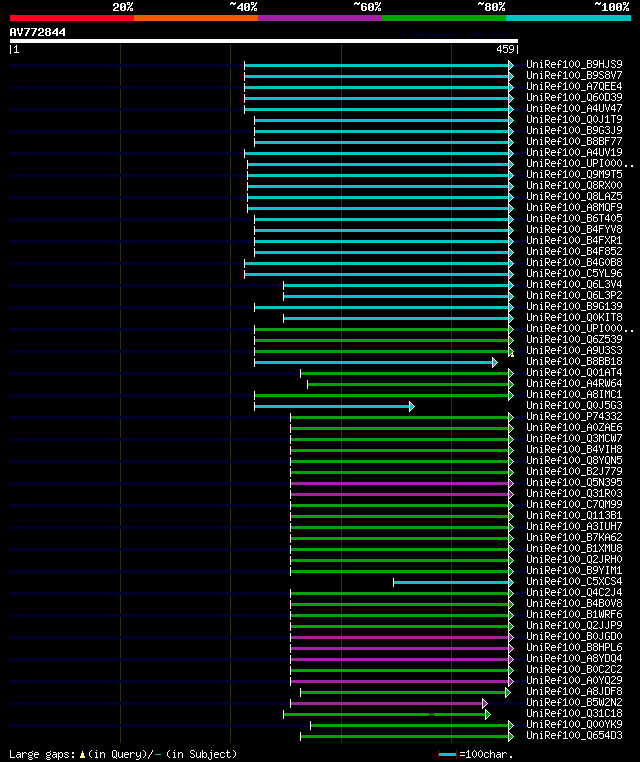Select hit label UniRef100_B4VIH8
Image resolution: width=640 pixels, height=762 pixels.
click(x=574, y=450)
